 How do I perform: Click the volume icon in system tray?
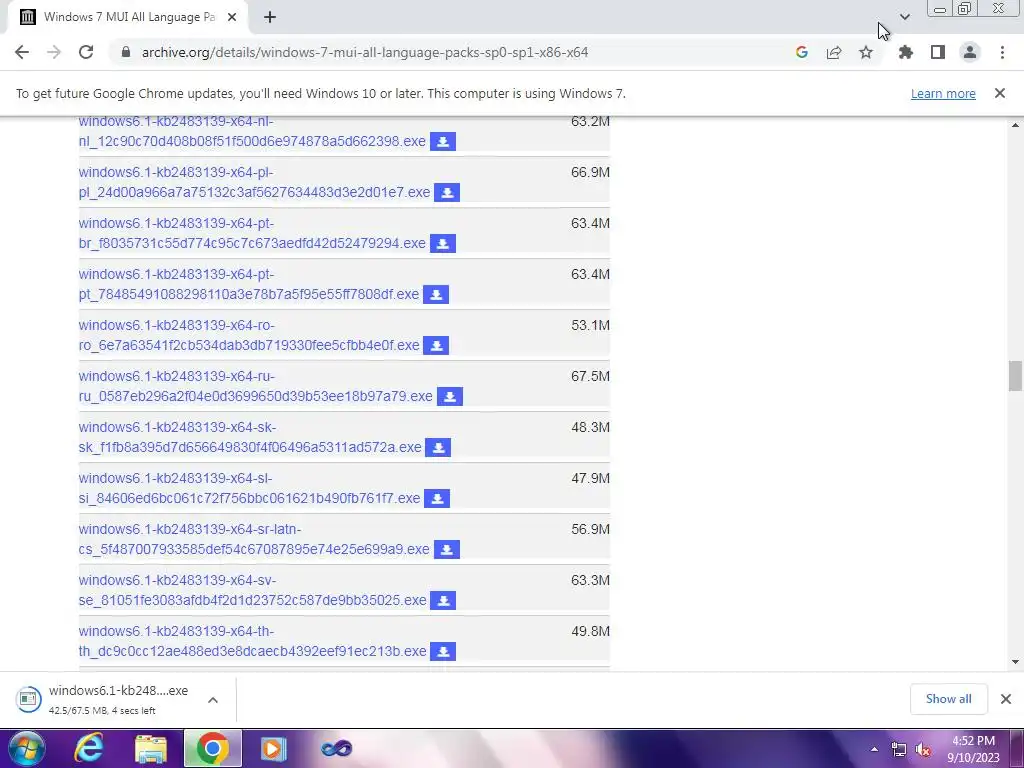(923, 750)
